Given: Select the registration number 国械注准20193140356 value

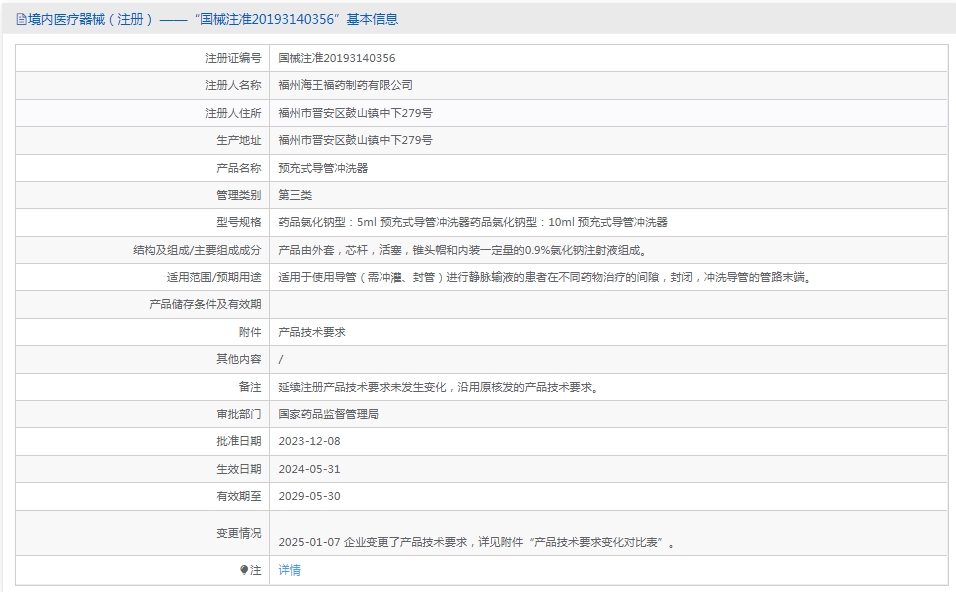Looking at the screenshot, I should [x=337, y=58].
